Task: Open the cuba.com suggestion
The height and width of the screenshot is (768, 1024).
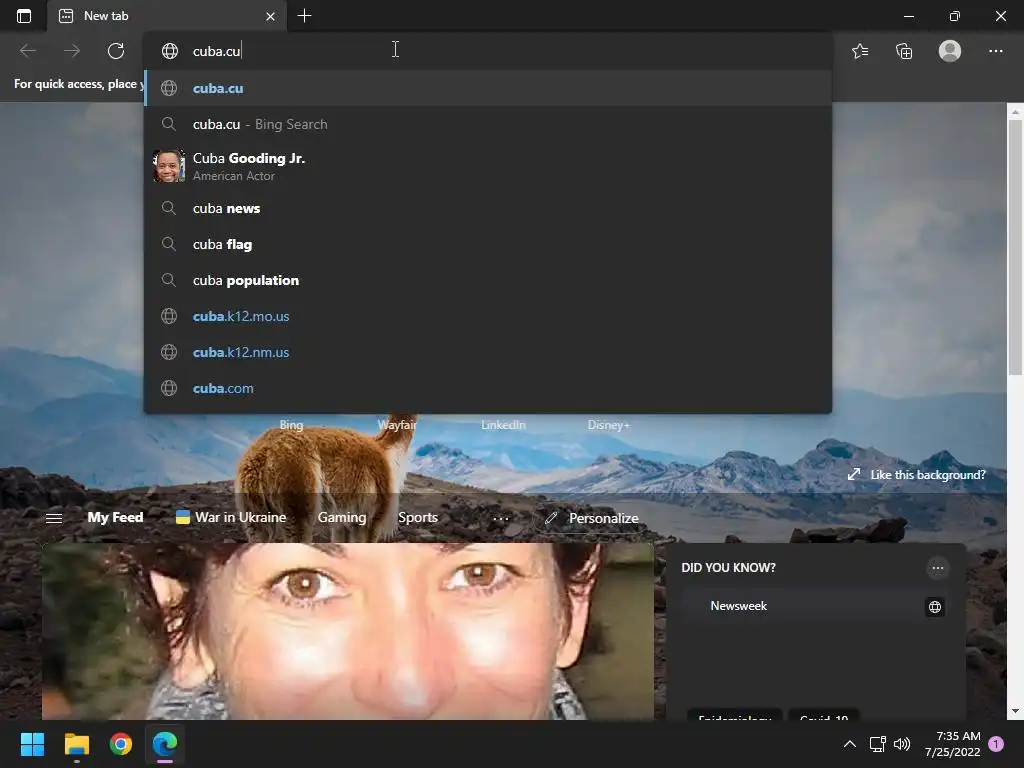Action: tap(487, 388)
